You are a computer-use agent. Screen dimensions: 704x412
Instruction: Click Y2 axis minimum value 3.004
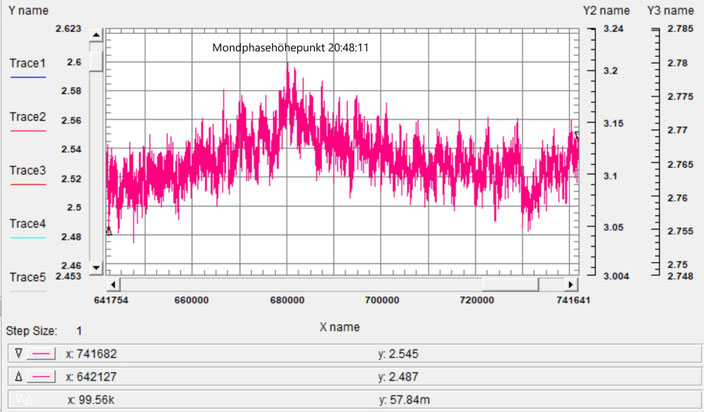point(616,276)
